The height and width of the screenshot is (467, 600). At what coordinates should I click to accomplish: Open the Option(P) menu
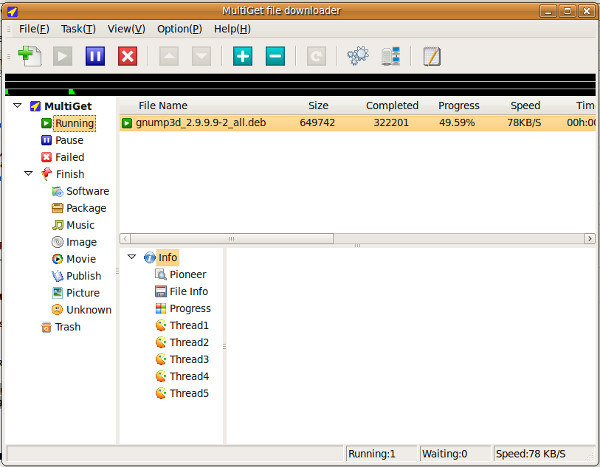[179, 29]
